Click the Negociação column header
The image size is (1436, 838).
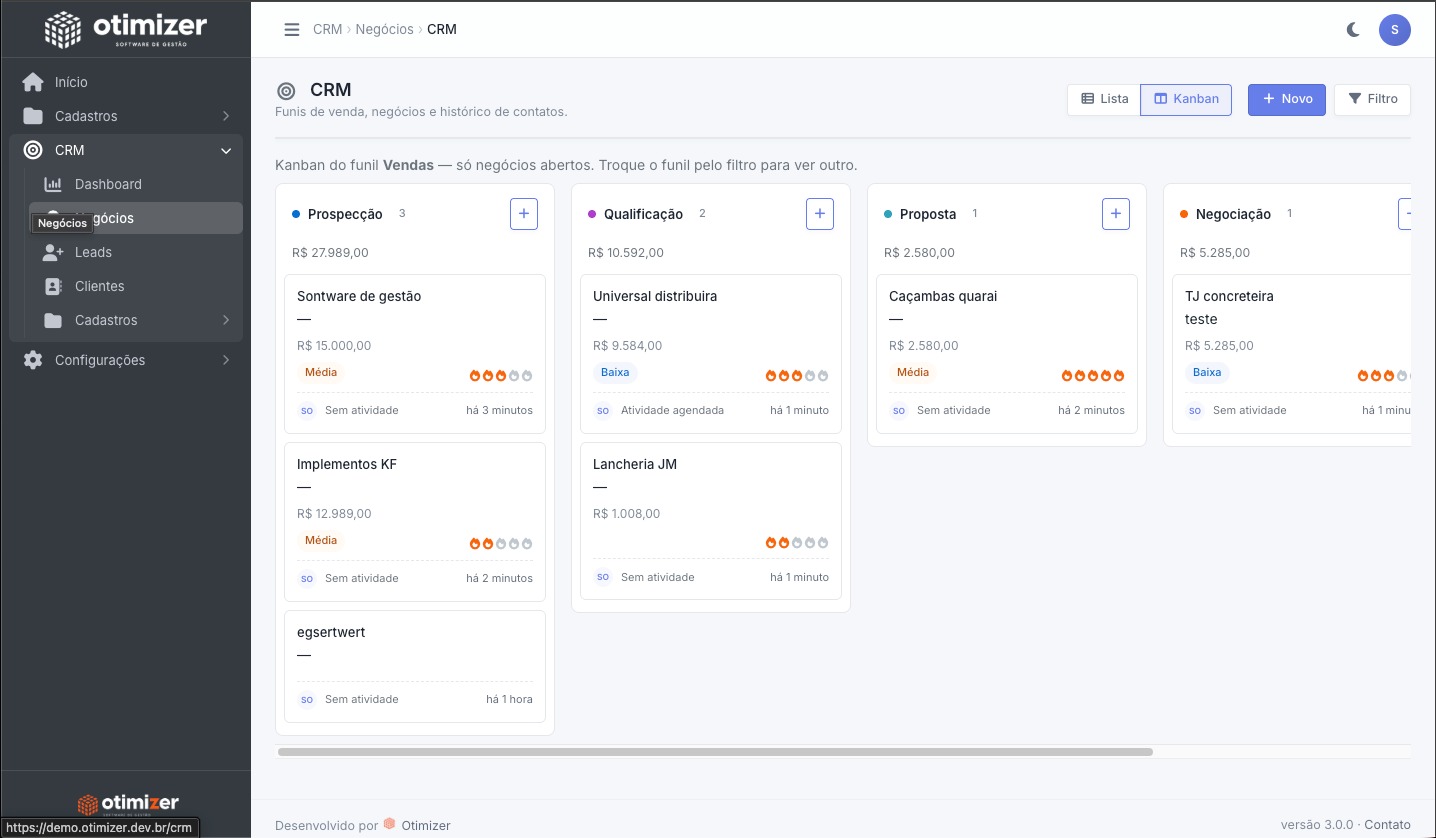pos(1233,214)
